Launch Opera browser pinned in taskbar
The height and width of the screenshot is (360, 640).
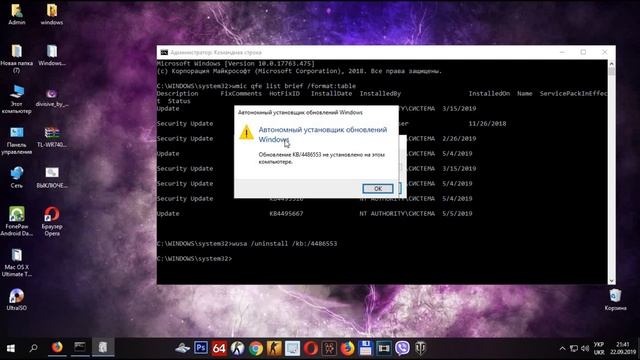311,349
